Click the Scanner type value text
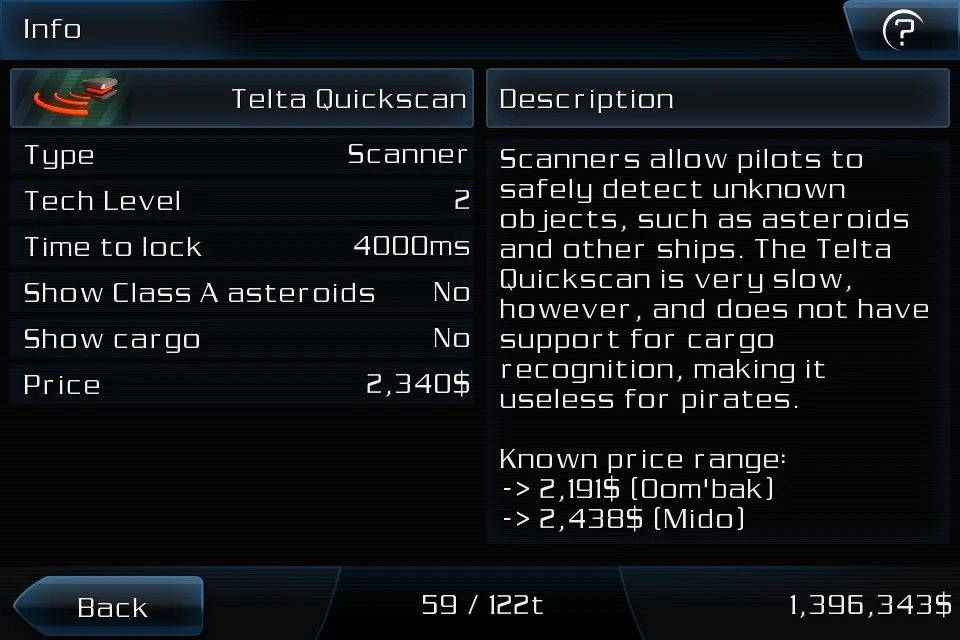This screenshot has height=640, width=960. 407,155
